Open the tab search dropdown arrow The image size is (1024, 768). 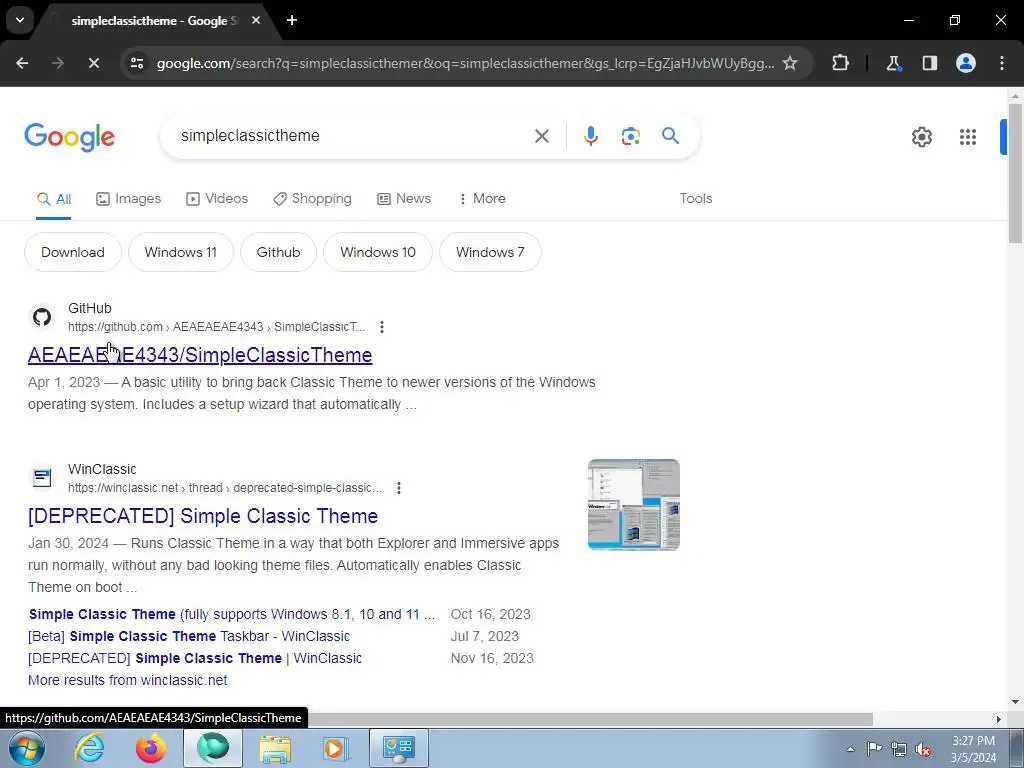click(x=20, y=20)
